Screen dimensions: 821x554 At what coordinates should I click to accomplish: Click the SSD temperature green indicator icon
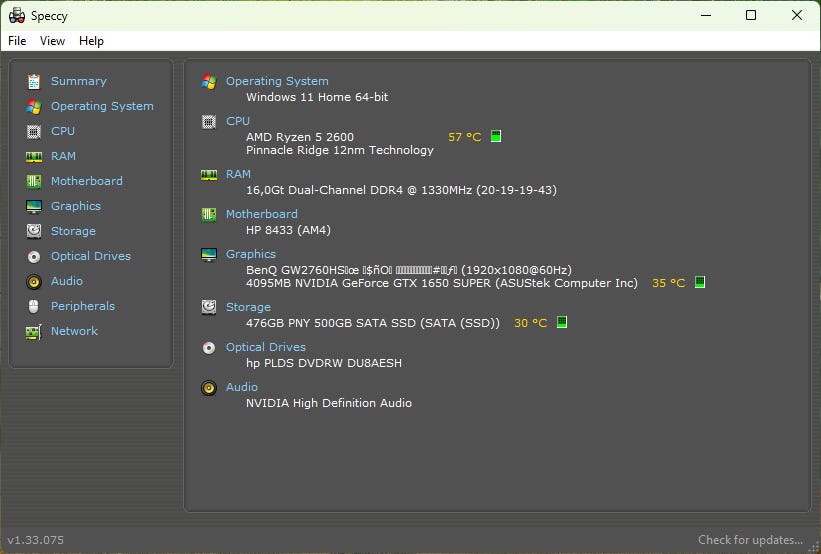click(x=562, y=322)
